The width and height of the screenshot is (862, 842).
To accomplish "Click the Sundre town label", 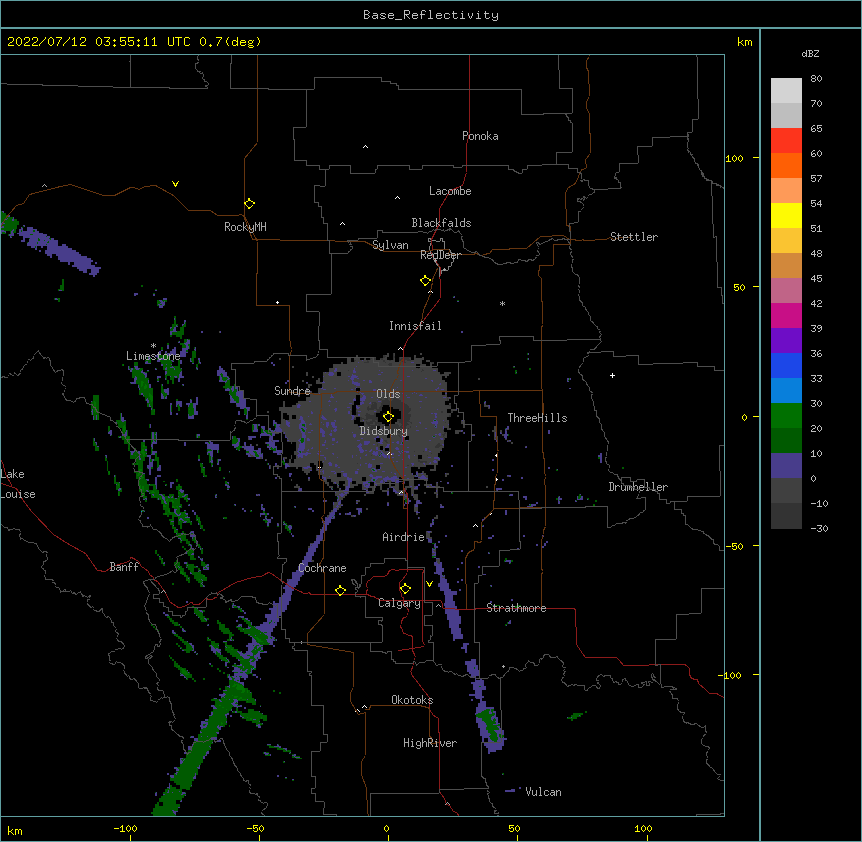I will point(292,391).
